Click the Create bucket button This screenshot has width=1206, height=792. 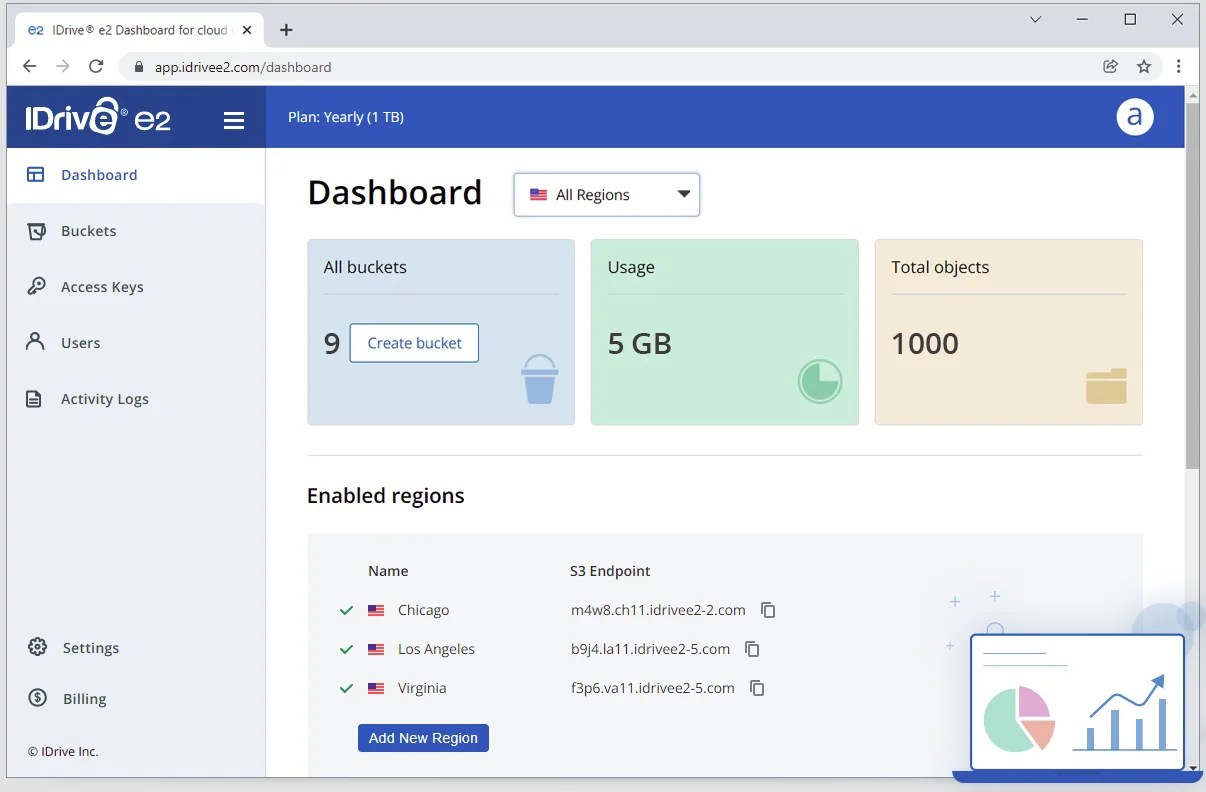[414, 343]
